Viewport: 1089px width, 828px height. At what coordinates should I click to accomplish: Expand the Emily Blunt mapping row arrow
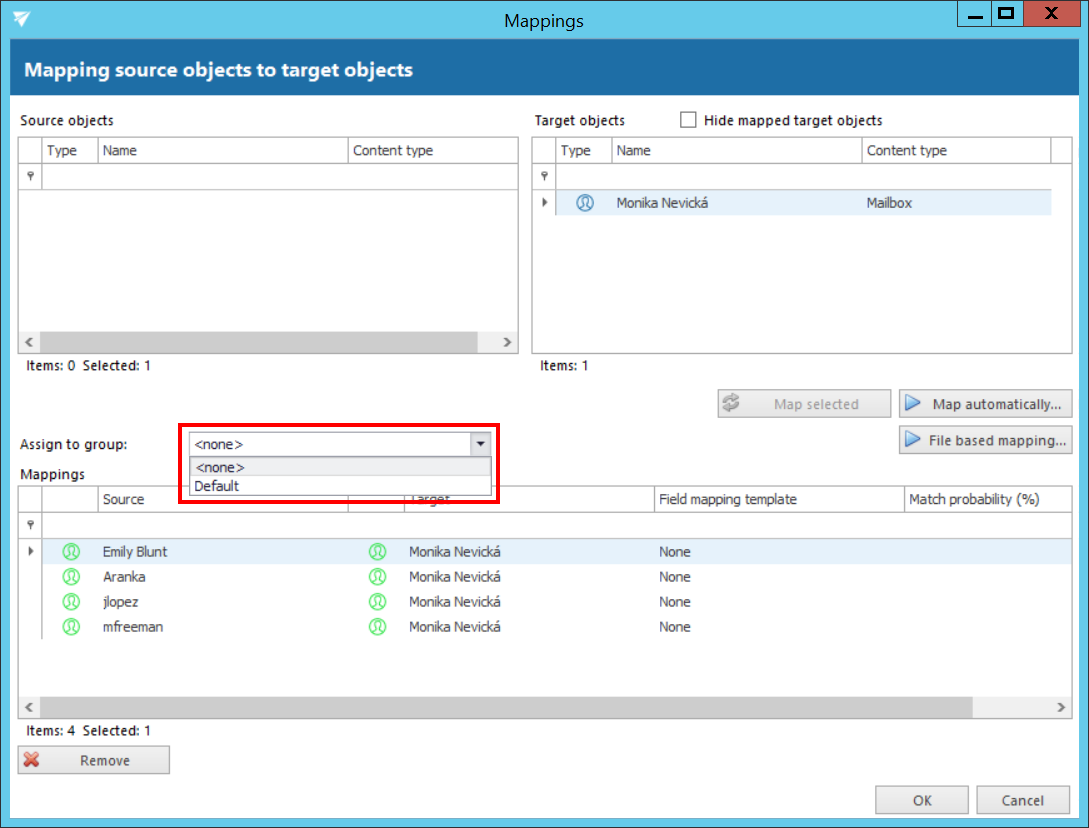[x=30, y=552]
